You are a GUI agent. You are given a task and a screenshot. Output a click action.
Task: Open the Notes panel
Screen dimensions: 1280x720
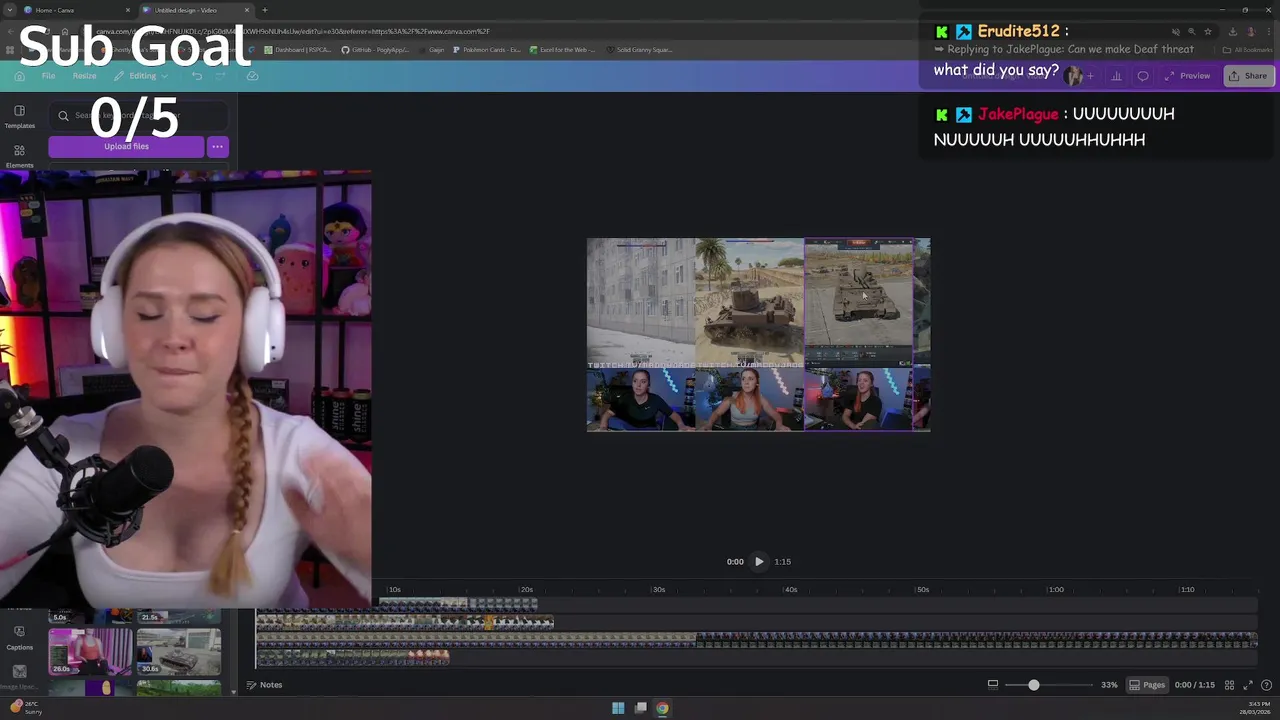(x=265, y=685)
